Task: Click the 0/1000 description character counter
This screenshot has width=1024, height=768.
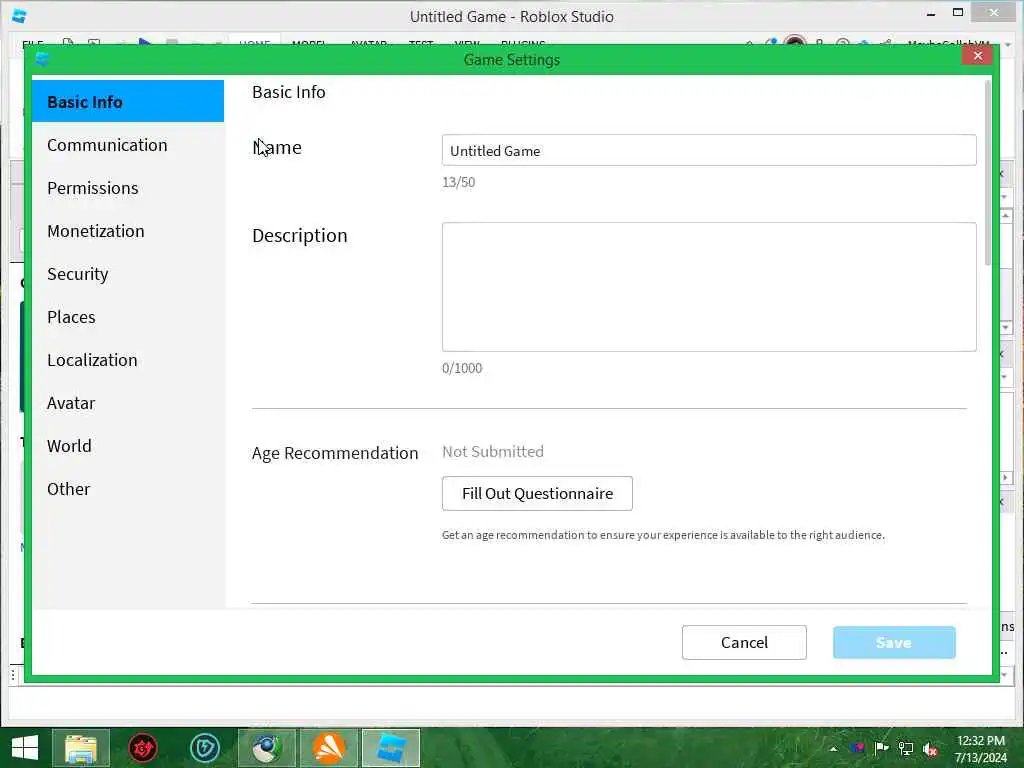Action: click(462, 368)
